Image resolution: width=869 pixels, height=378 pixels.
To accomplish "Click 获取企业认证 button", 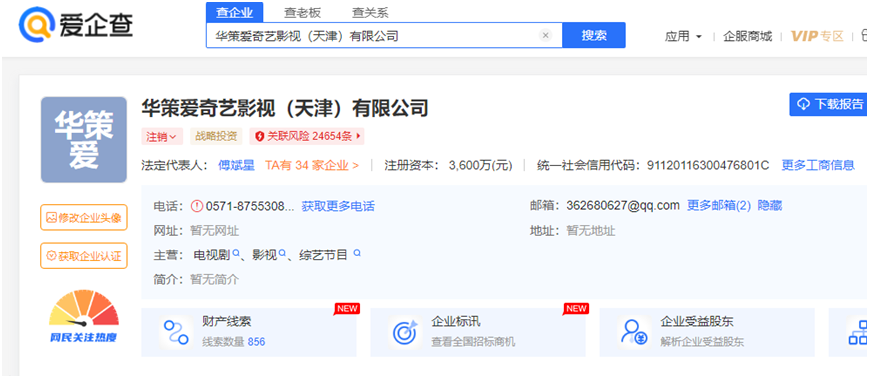I will 84,256.
